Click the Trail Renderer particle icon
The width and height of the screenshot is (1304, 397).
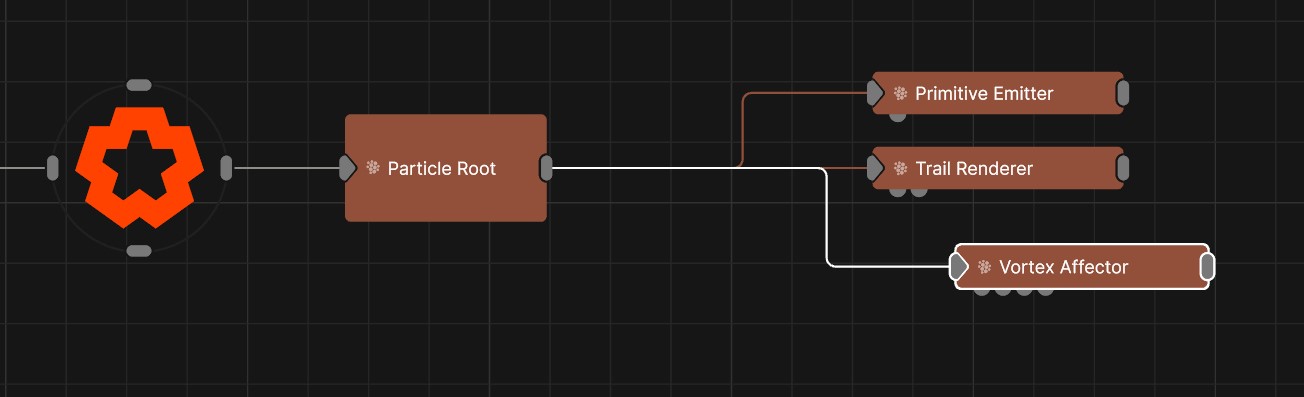pyautogui.click(x=901, y=168)
